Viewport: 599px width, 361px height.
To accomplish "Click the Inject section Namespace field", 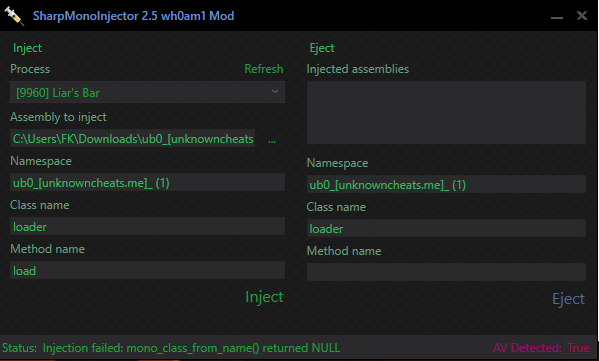I will coord(147,182).
